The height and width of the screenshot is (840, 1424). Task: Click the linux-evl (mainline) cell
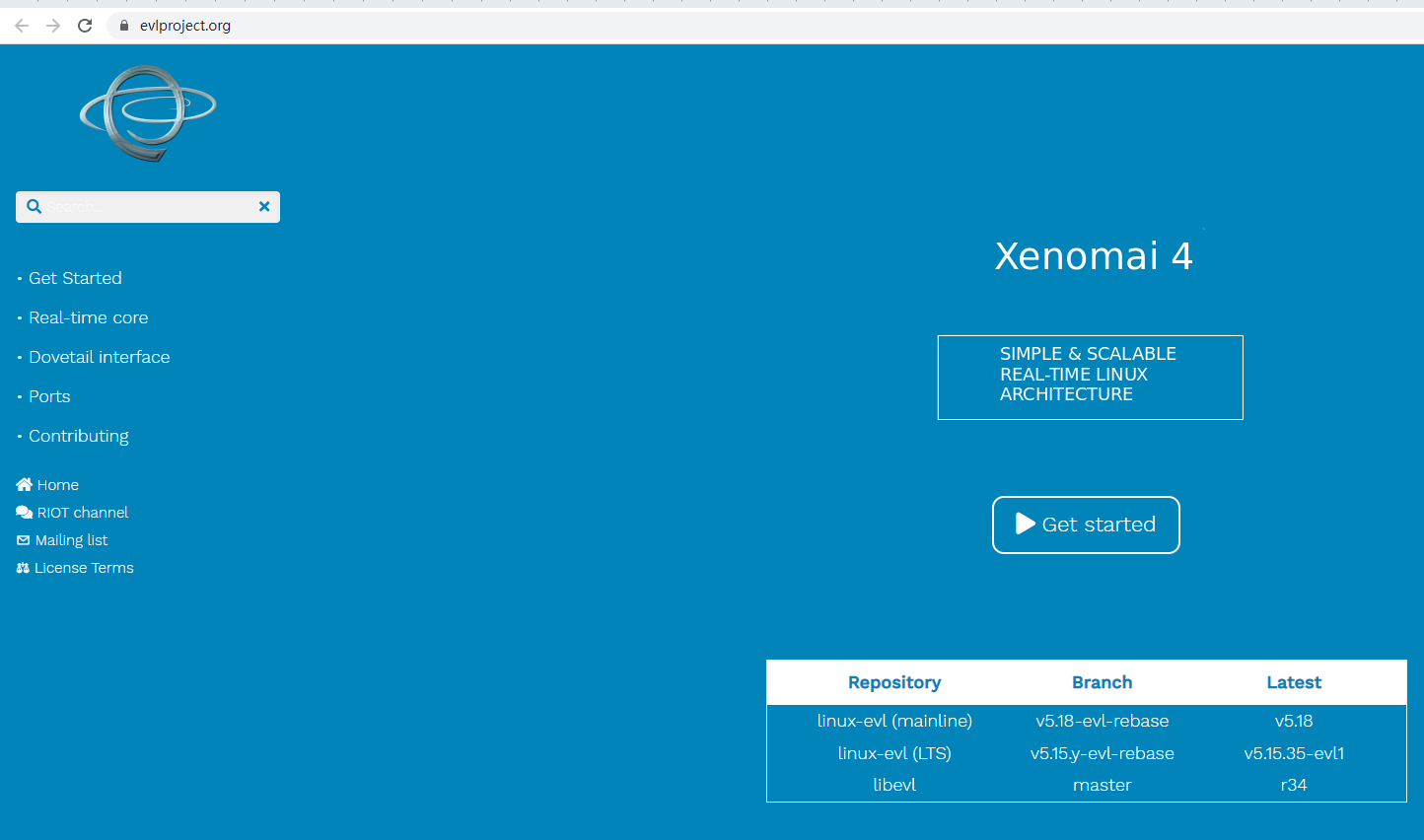[x=894, y=721]
